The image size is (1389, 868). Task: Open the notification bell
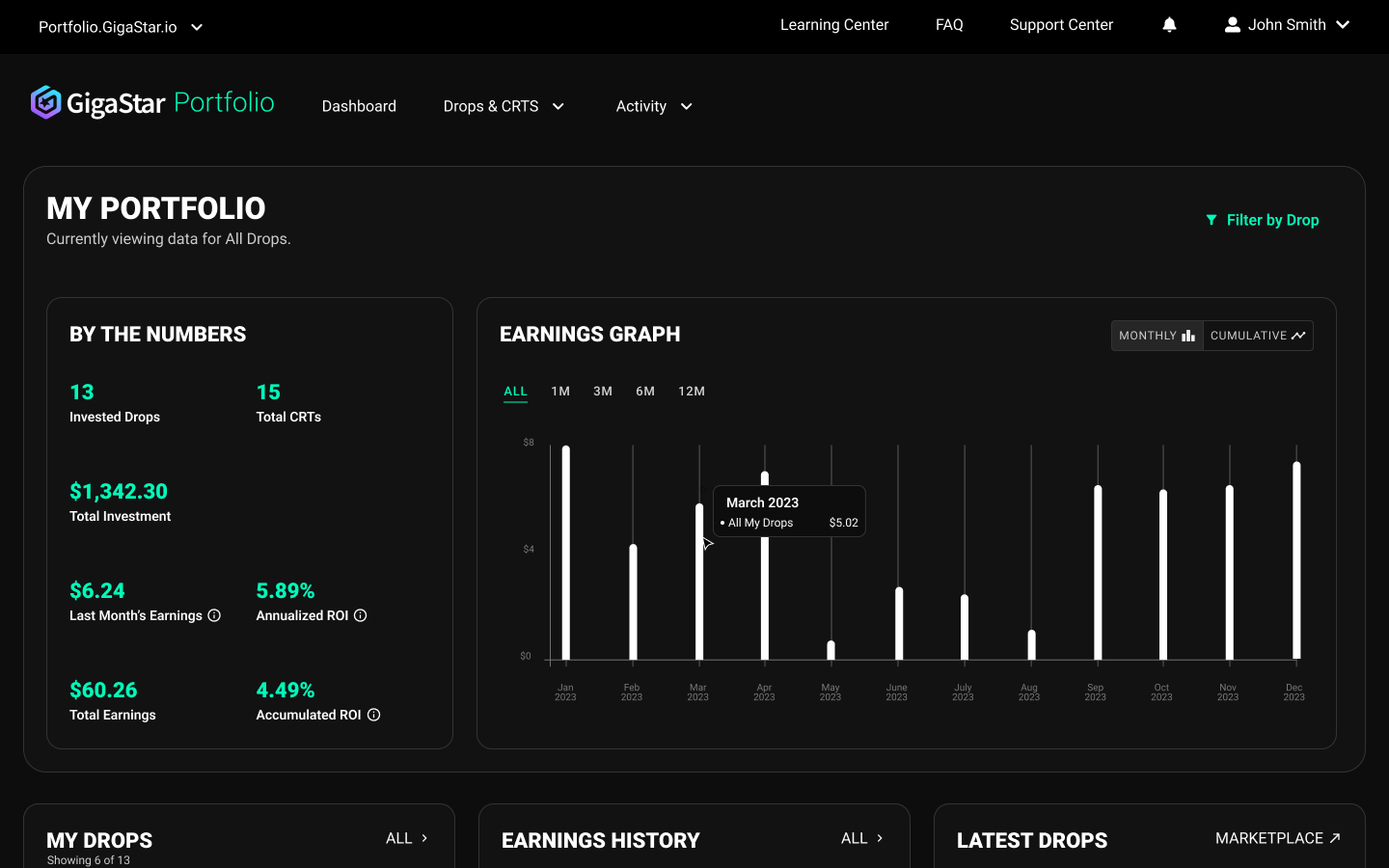[x=1168, y=25]
